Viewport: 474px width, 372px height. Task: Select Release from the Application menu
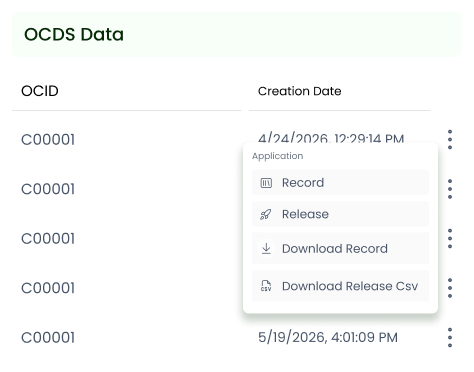340,214
